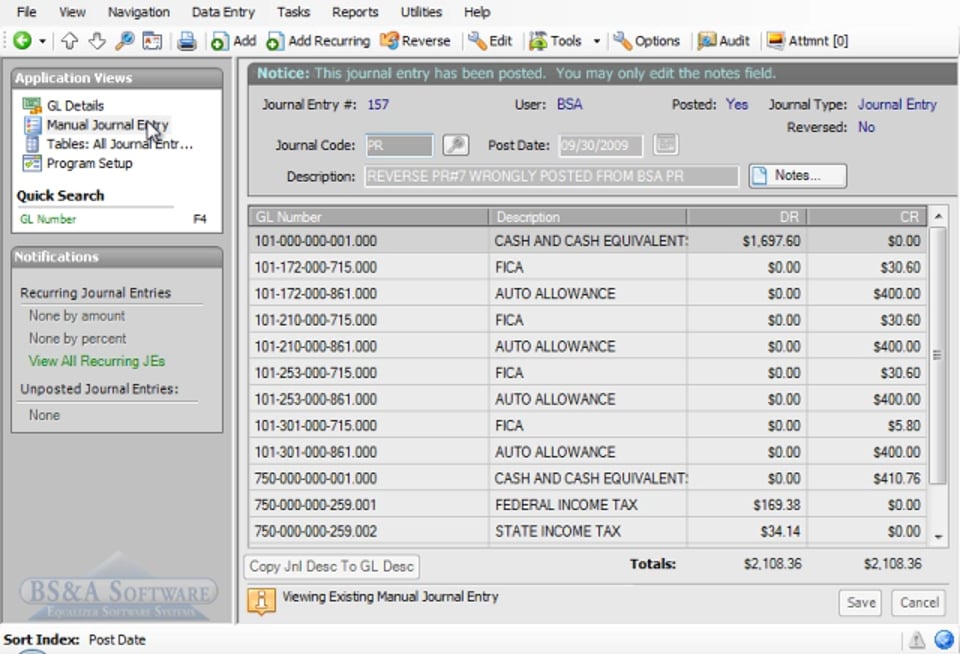
Task: Click the warning triangle status icon
Action: [917, 640]
